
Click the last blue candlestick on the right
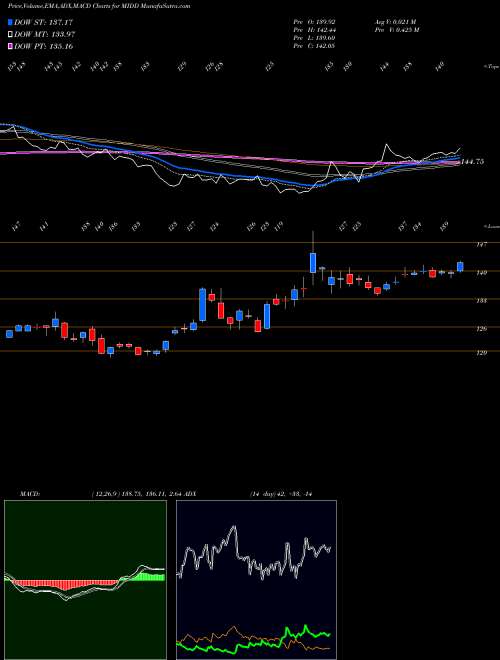tap(460, 266)
